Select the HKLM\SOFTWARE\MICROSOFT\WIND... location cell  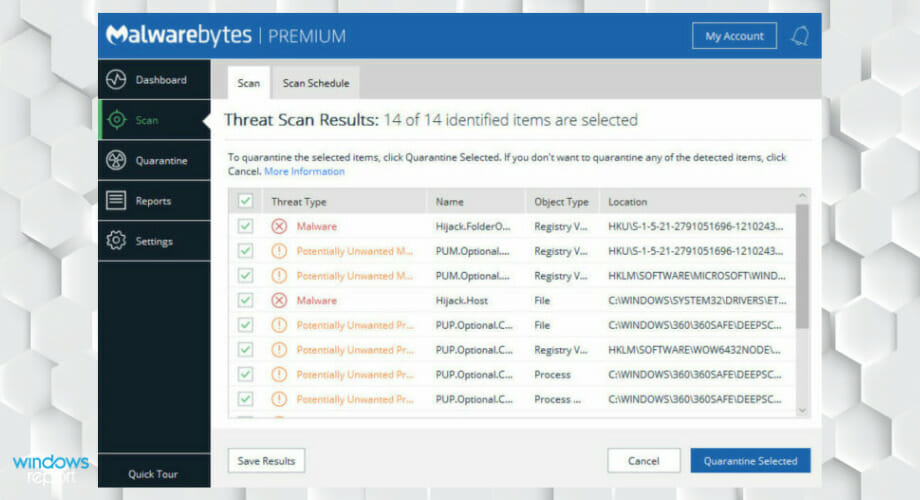(696, 275)
